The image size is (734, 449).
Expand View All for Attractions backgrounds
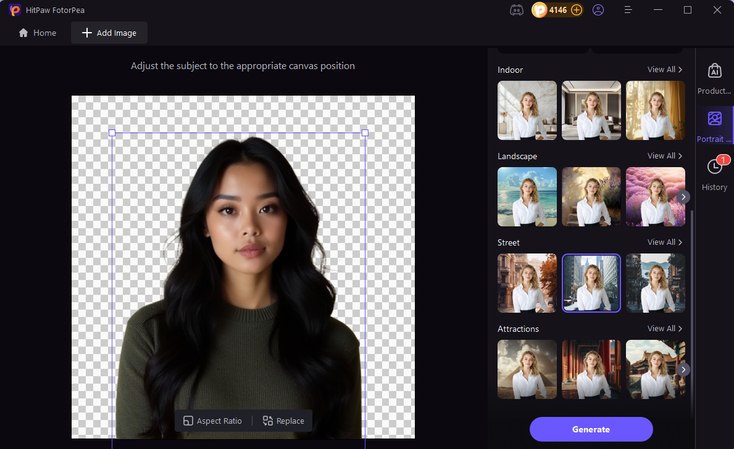coord(665,328)
